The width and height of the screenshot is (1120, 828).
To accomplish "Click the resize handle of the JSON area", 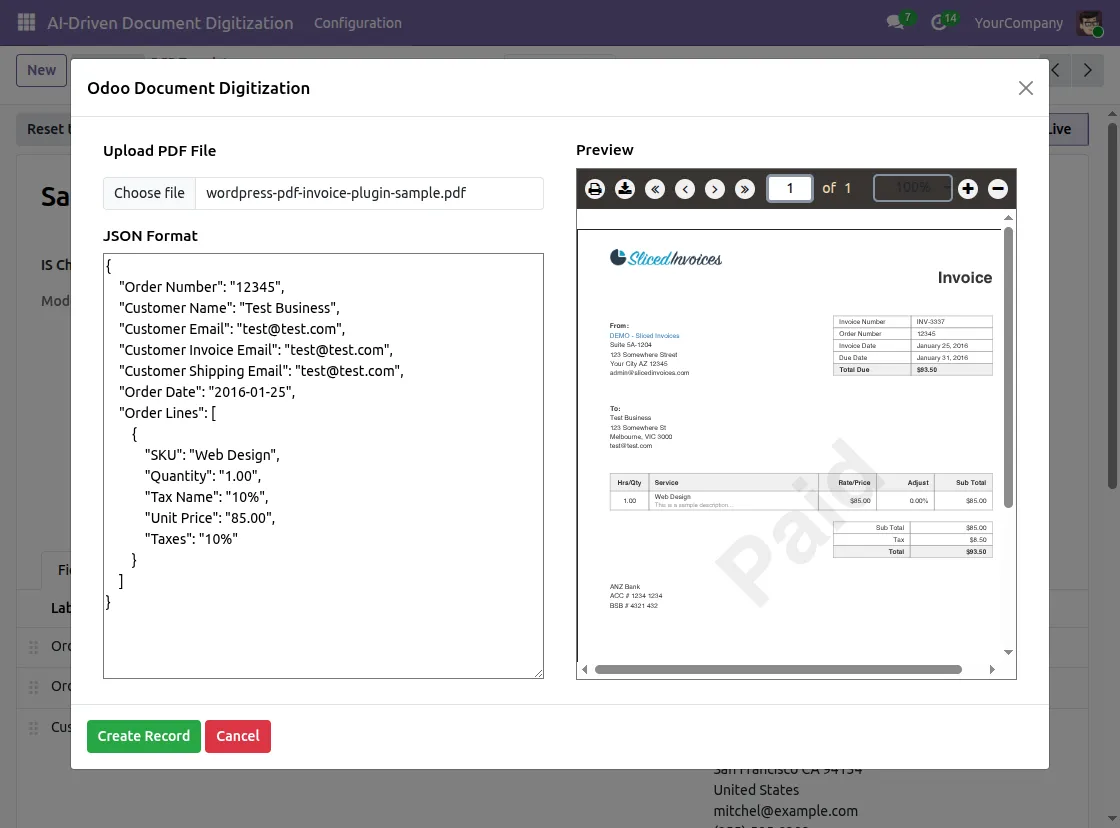I will coord(539,673).
